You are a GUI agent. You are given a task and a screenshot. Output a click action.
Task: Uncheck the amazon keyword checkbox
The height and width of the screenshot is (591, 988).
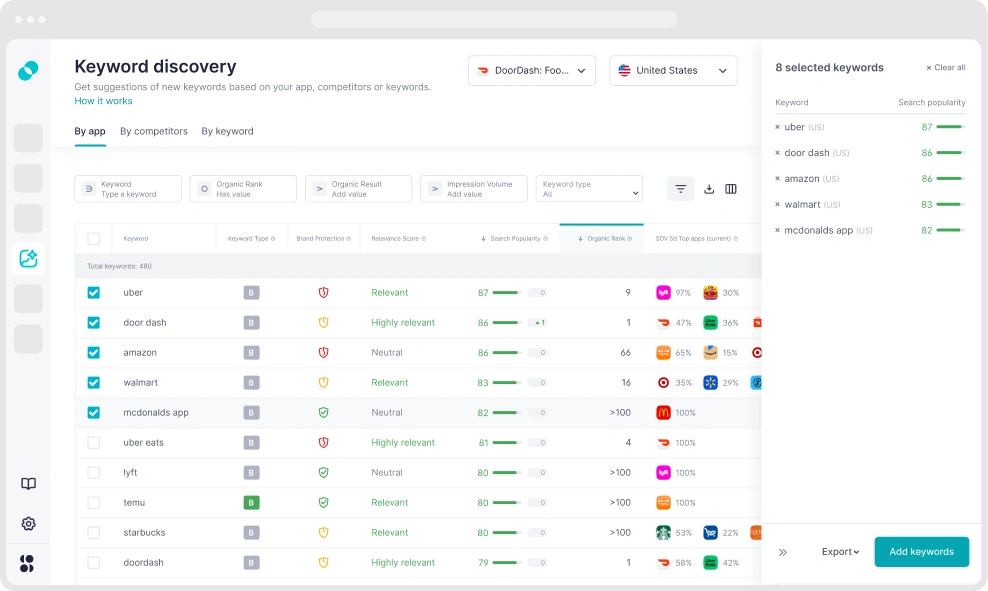click(94, 353)
